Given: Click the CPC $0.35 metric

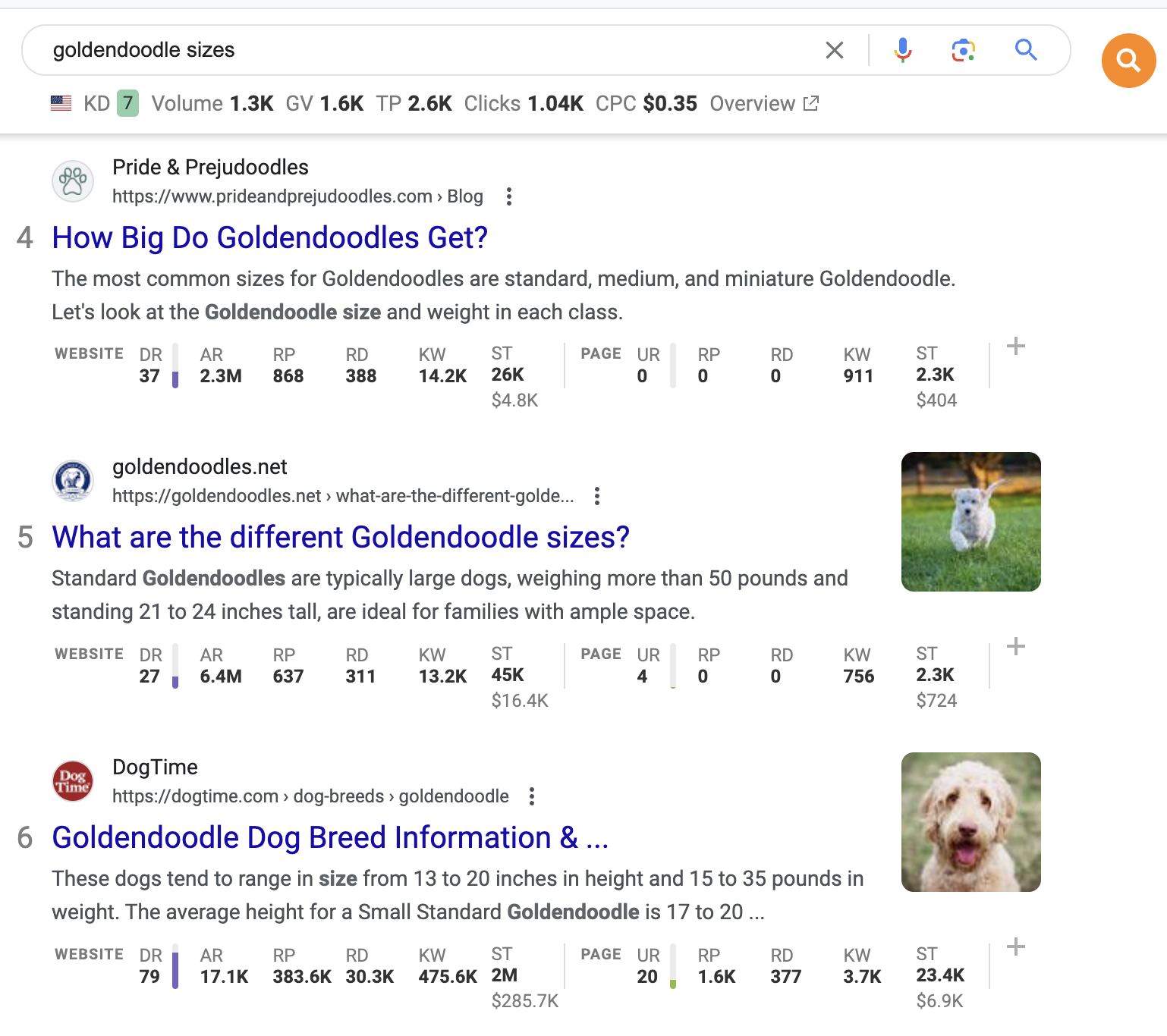Looking at the screenshot, I should coord(646,103).
